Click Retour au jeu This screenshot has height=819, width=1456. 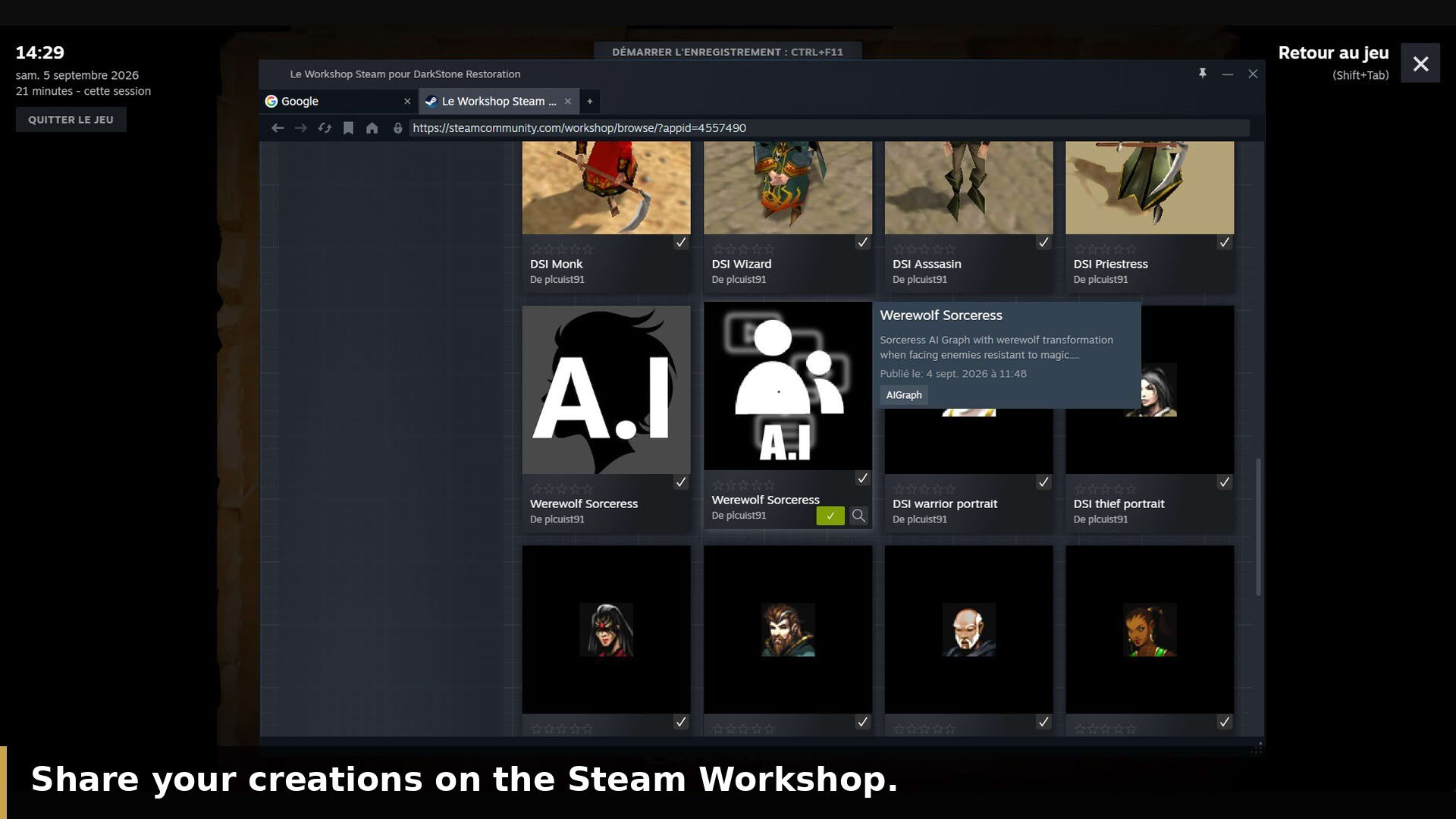coord(1333,53)
